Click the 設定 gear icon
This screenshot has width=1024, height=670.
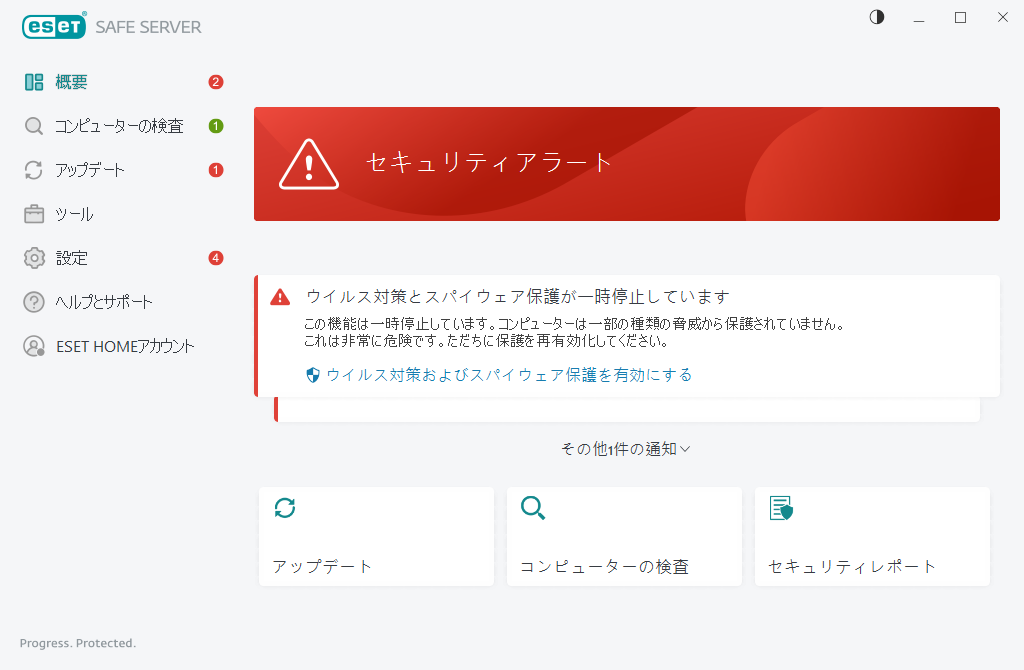[33, 257]
